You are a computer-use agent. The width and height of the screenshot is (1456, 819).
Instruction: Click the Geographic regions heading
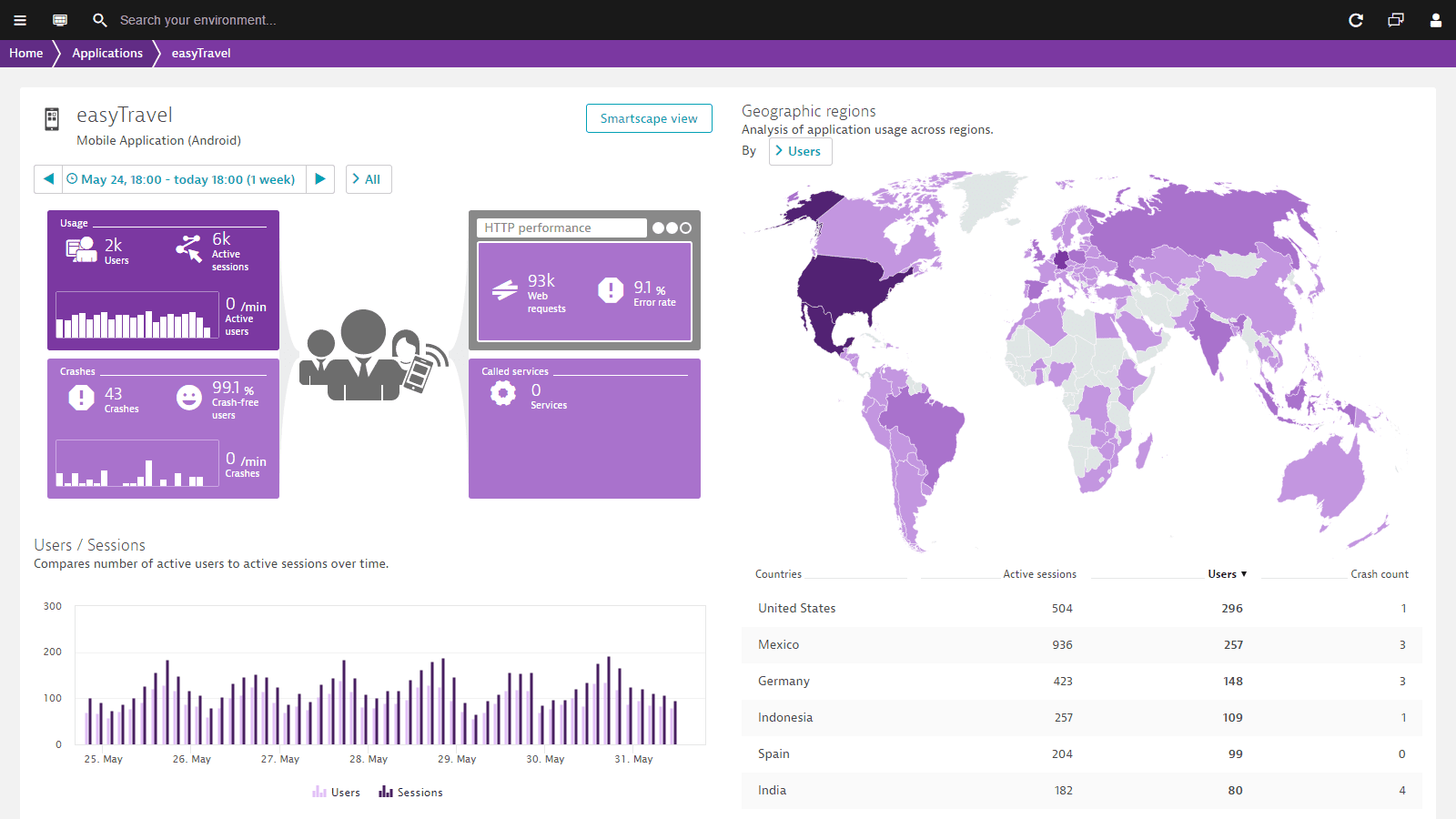point(809,111)
